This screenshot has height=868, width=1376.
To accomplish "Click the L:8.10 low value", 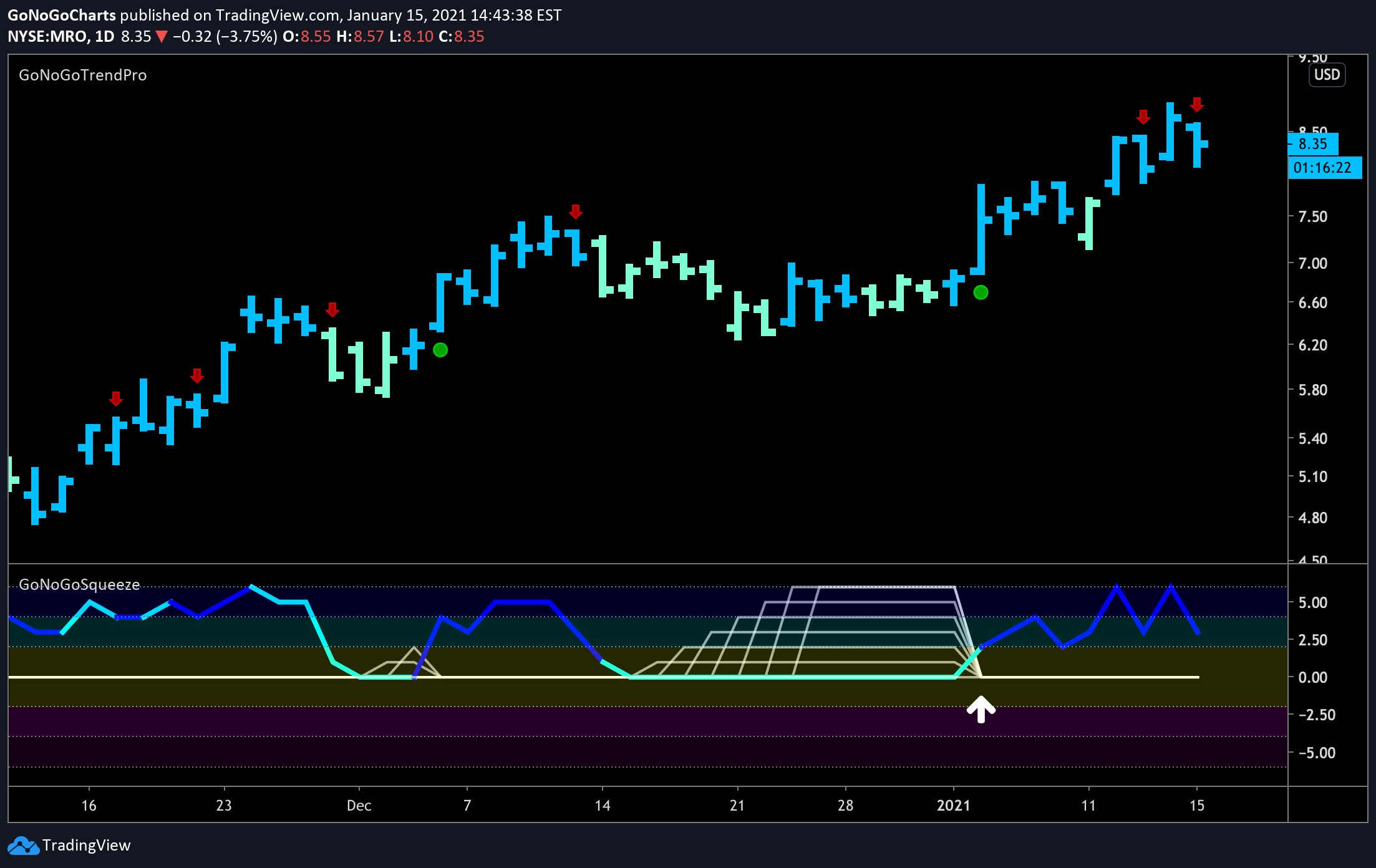I will coord(412,36).
